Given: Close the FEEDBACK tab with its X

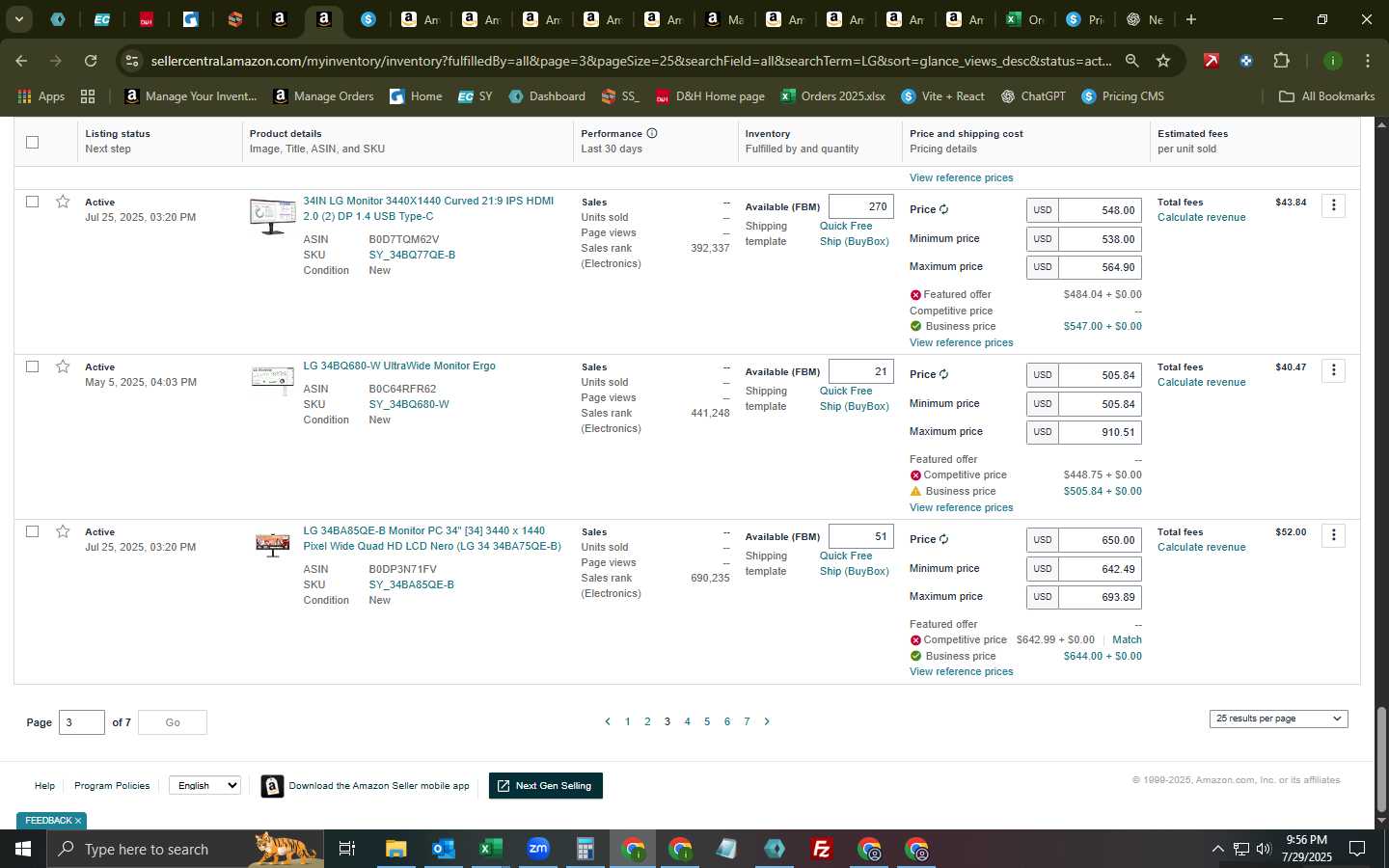Looking at the screenshot, I should (78, 821).
